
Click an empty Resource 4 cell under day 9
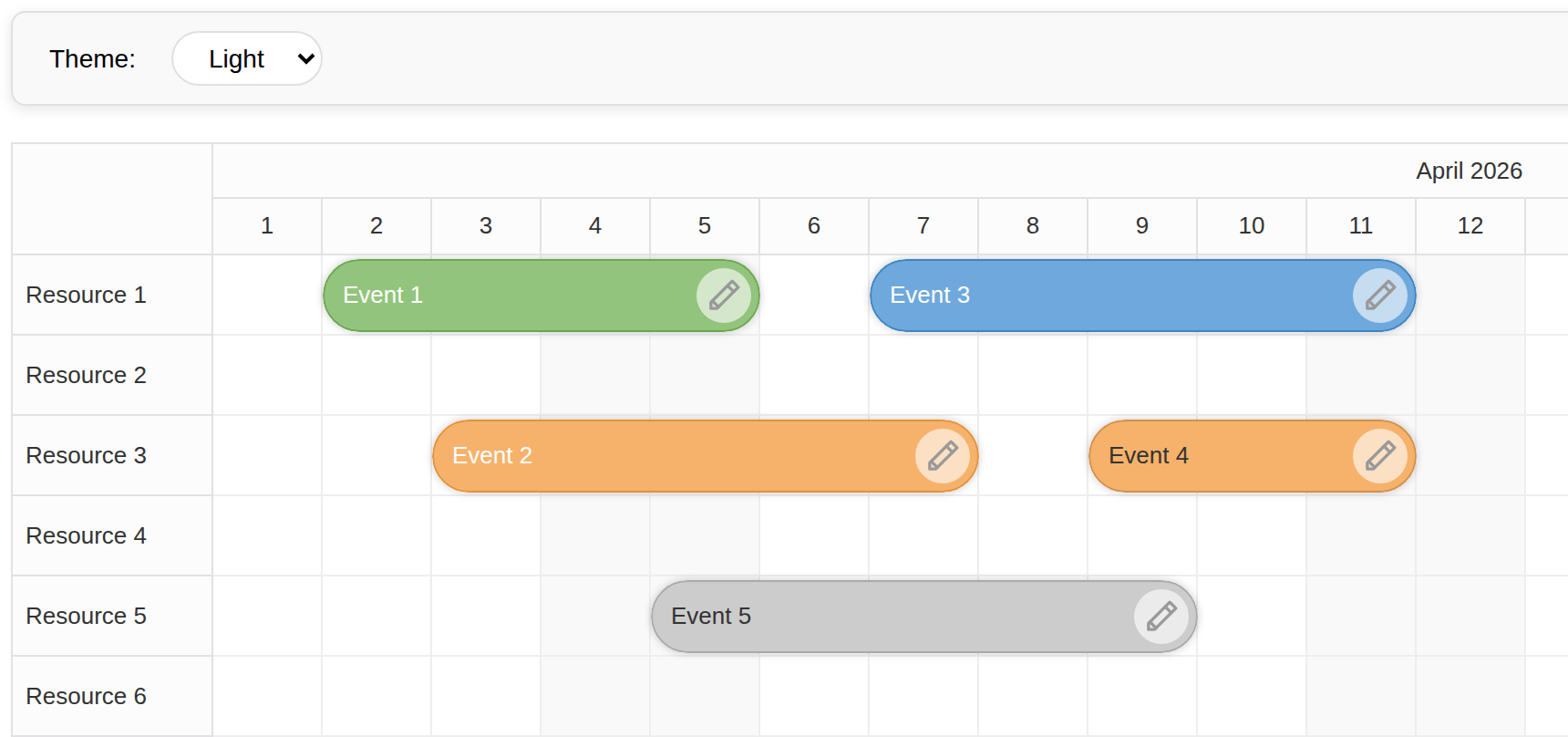click(x=1141, y=535)
